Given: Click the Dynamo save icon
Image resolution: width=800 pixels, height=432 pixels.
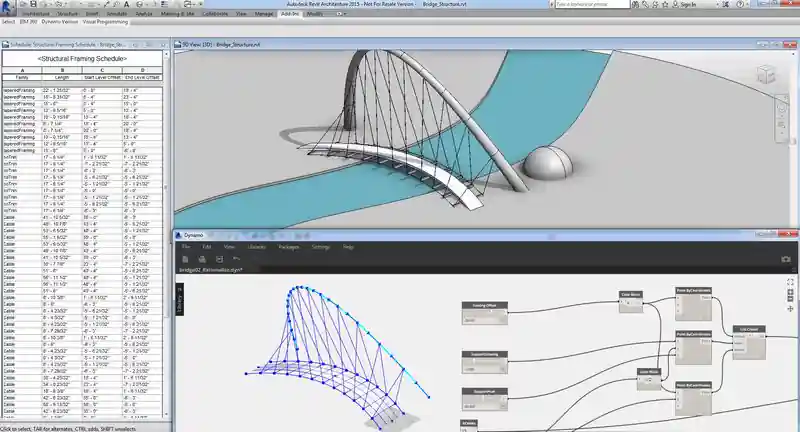Looking at the screenshot, I should 217,258.
